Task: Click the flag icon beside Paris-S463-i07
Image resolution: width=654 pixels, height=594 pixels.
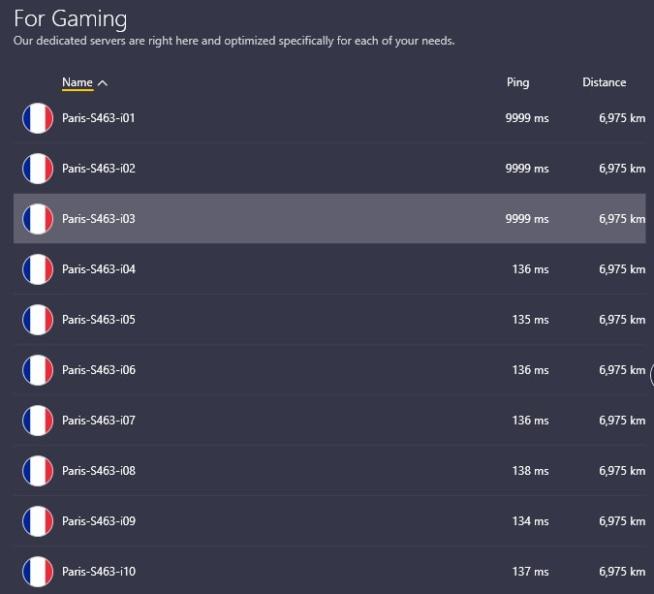Action: point(38,420)
